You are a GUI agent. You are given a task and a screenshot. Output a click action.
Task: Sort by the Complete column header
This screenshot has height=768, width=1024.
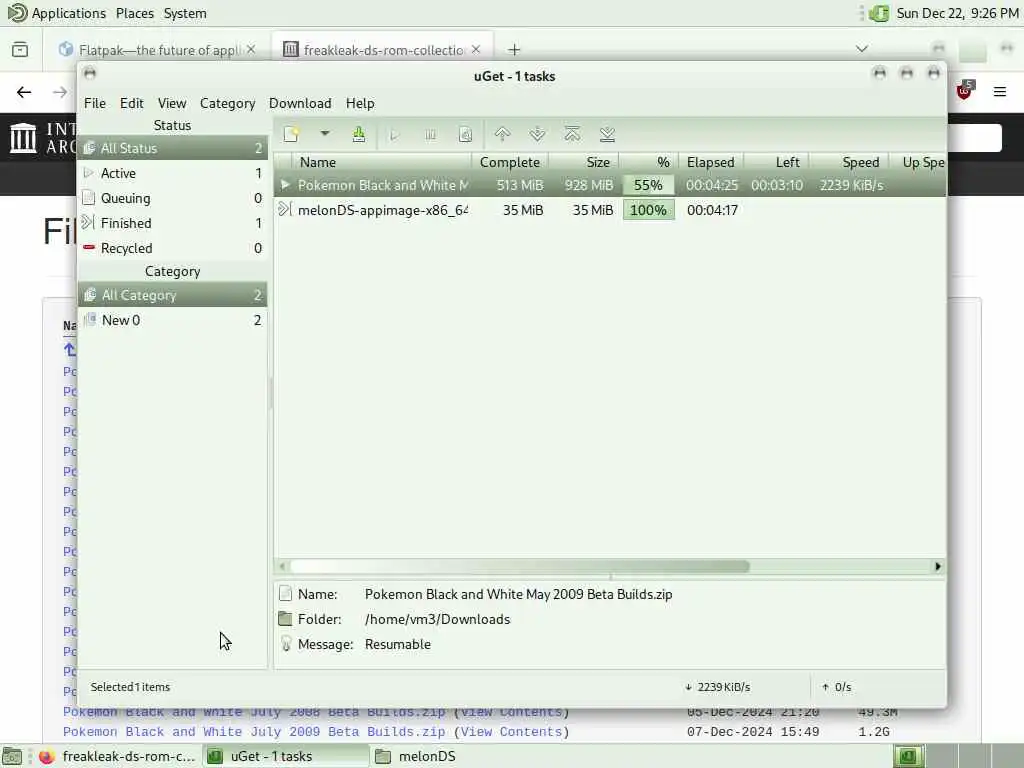pyautogui.click(x=510, y=162)
